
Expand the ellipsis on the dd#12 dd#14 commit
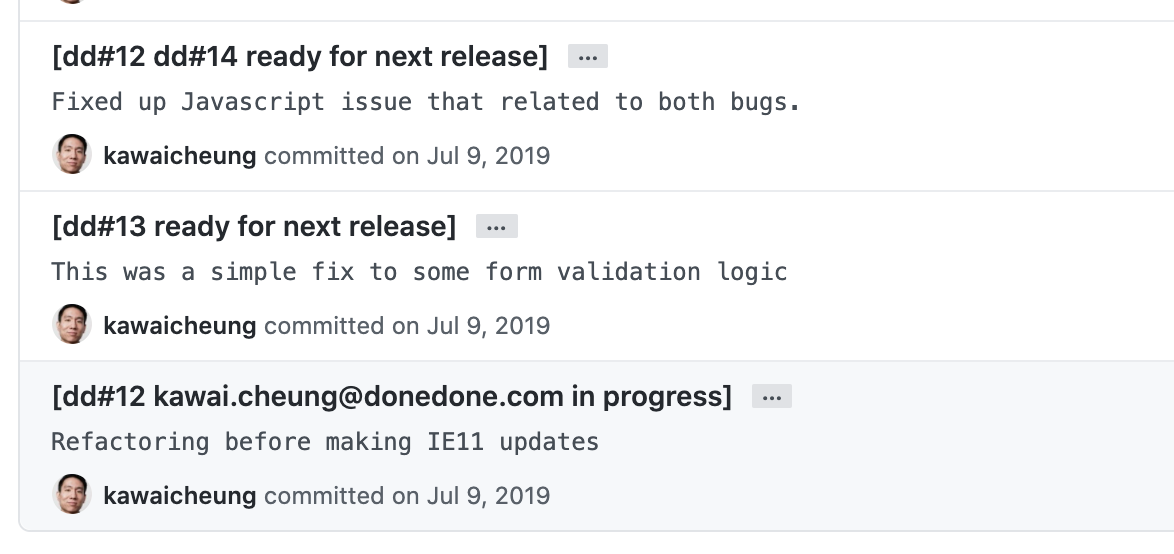588,57
